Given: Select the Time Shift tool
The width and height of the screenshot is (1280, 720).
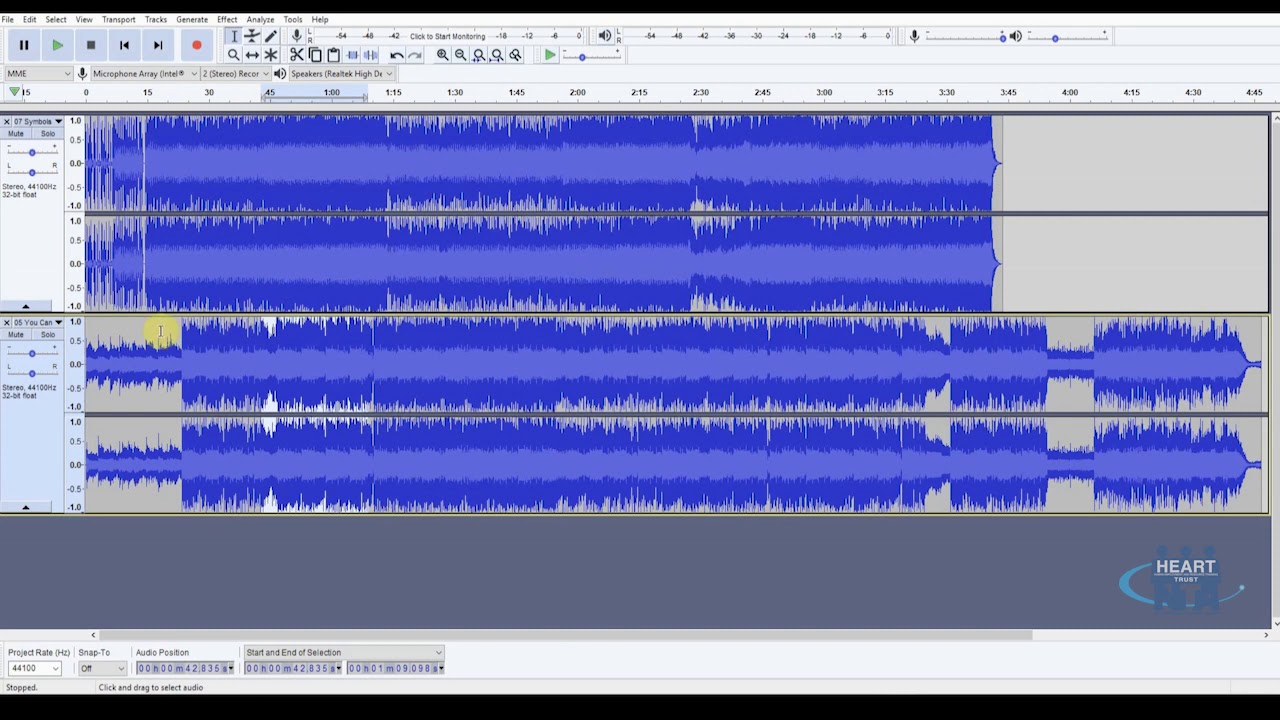Looking at the screenshot, I should coord(252,55).
